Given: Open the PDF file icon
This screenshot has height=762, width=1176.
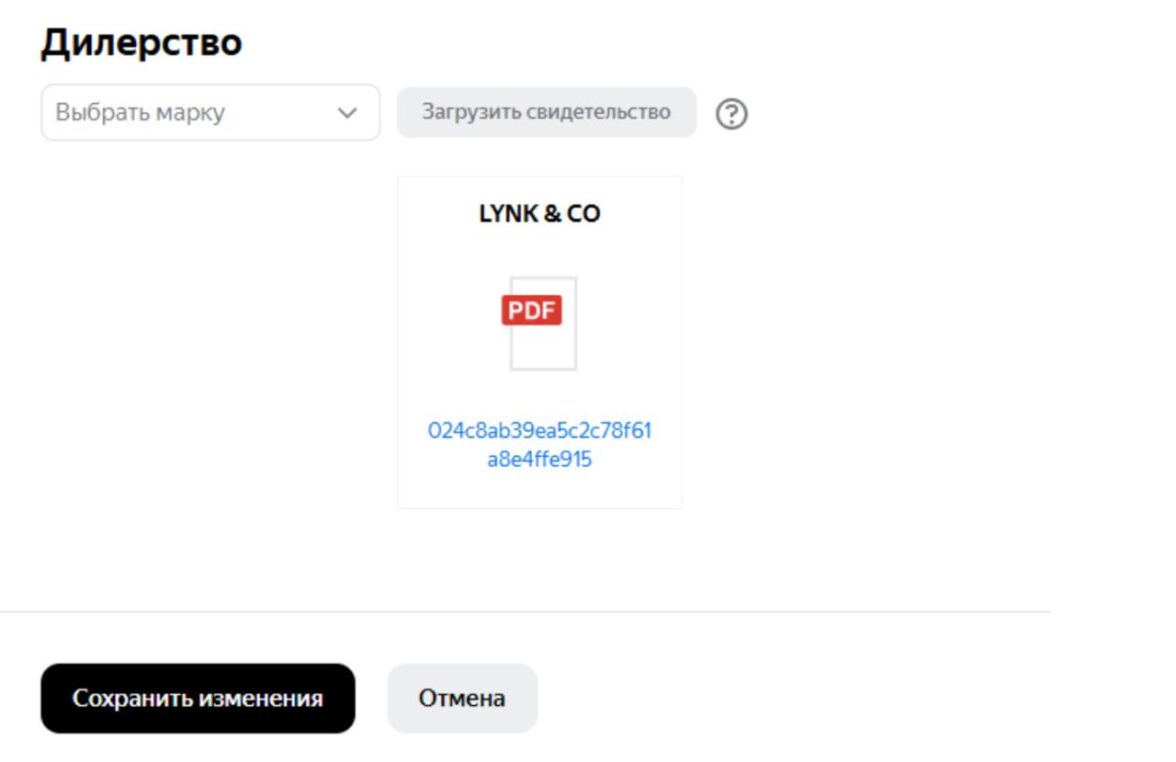Looking at the screenshot, I should [539, 323].
